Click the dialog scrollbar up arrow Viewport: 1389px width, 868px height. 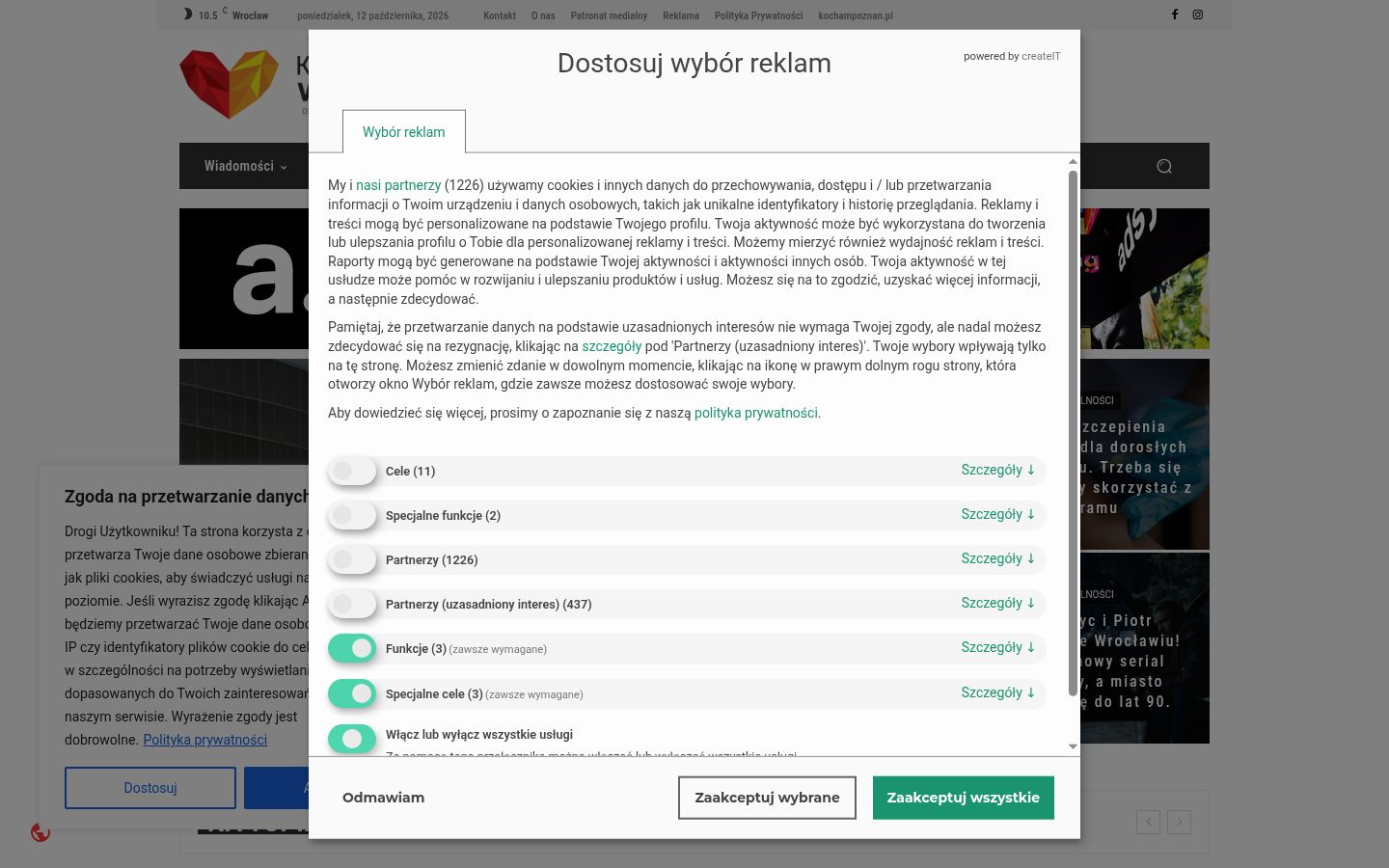point(1074,161)
